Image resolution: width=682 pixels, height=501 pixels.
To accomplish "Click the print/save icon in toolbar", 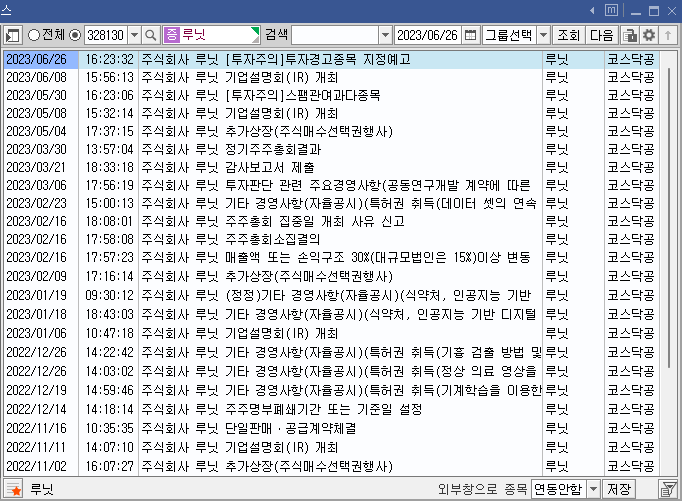I will point(629,35).
